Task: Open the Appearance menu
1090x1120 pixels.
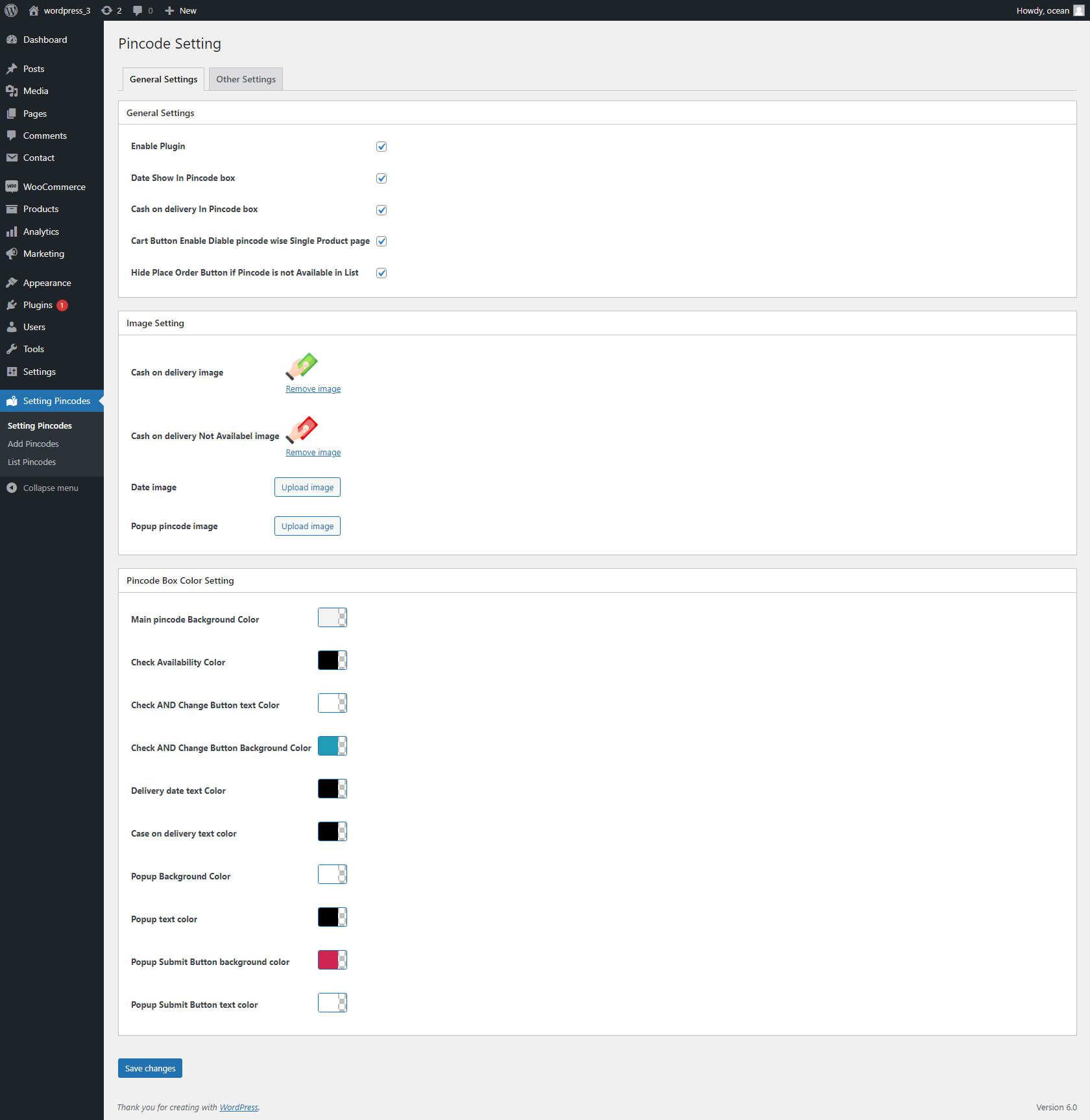Action: pos(46,282)
